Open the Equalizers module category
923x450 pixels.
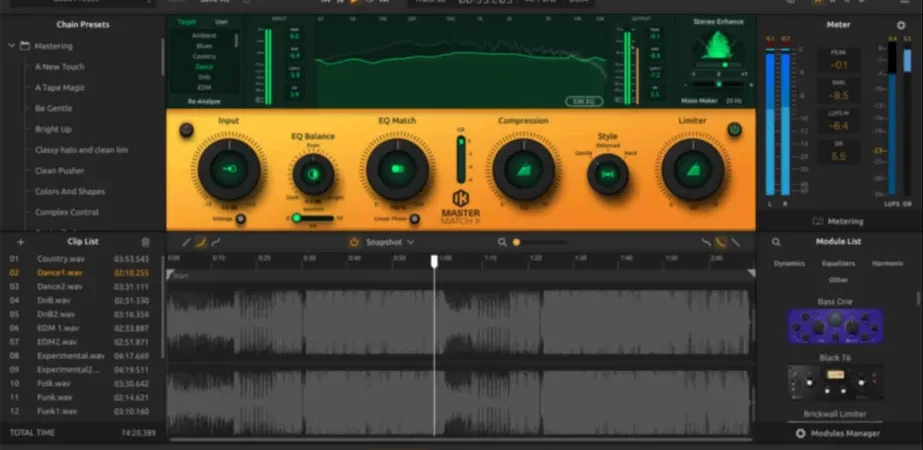(838, 264)
